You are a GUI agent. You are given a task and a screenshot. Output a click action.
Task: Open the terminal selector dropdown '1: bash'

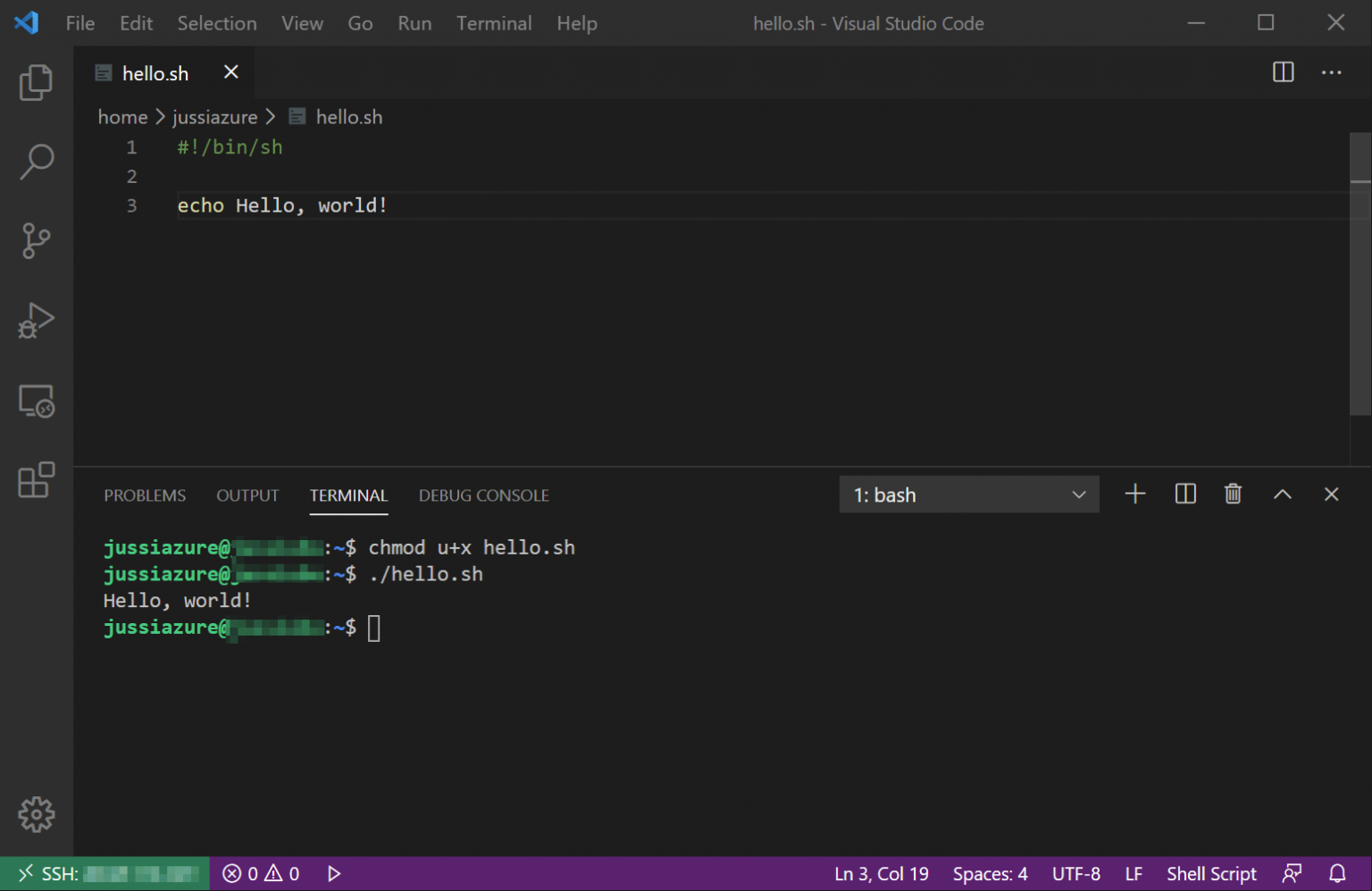(x=968, y=495)
